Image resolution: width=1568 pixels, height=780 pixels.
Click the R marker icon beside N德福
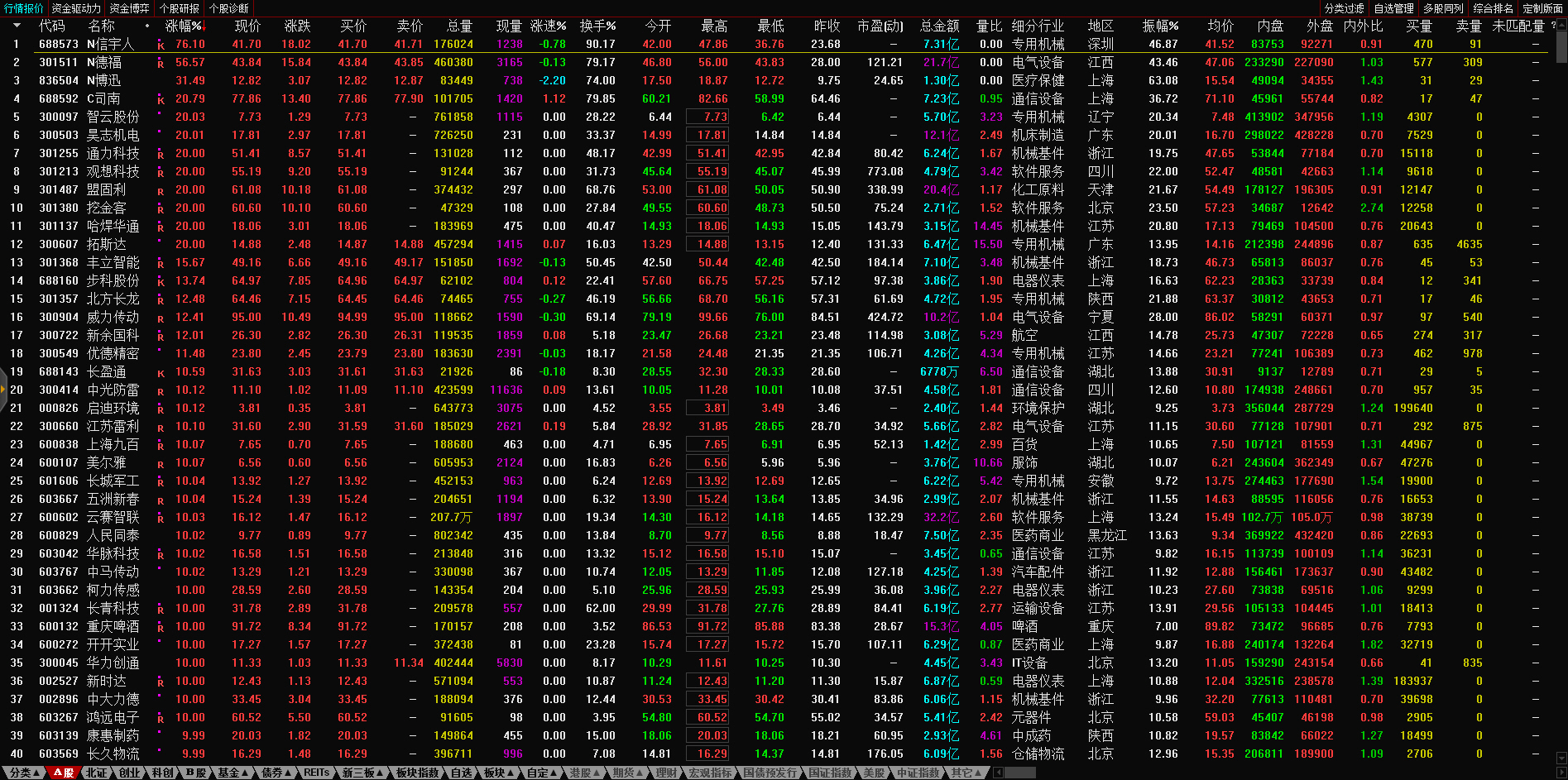(x=161, y=63)
